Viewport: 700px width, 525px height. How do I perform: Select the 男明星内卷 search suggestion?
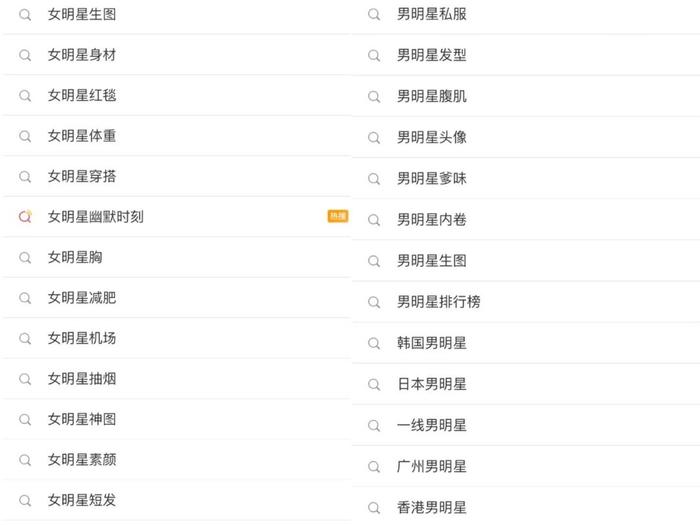(x=526, y=220)
